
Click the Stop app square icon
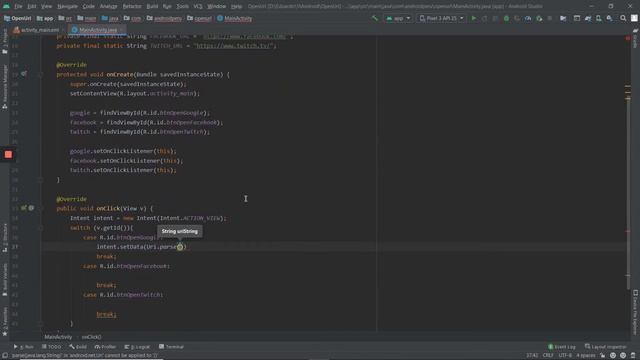coord(550,18)
